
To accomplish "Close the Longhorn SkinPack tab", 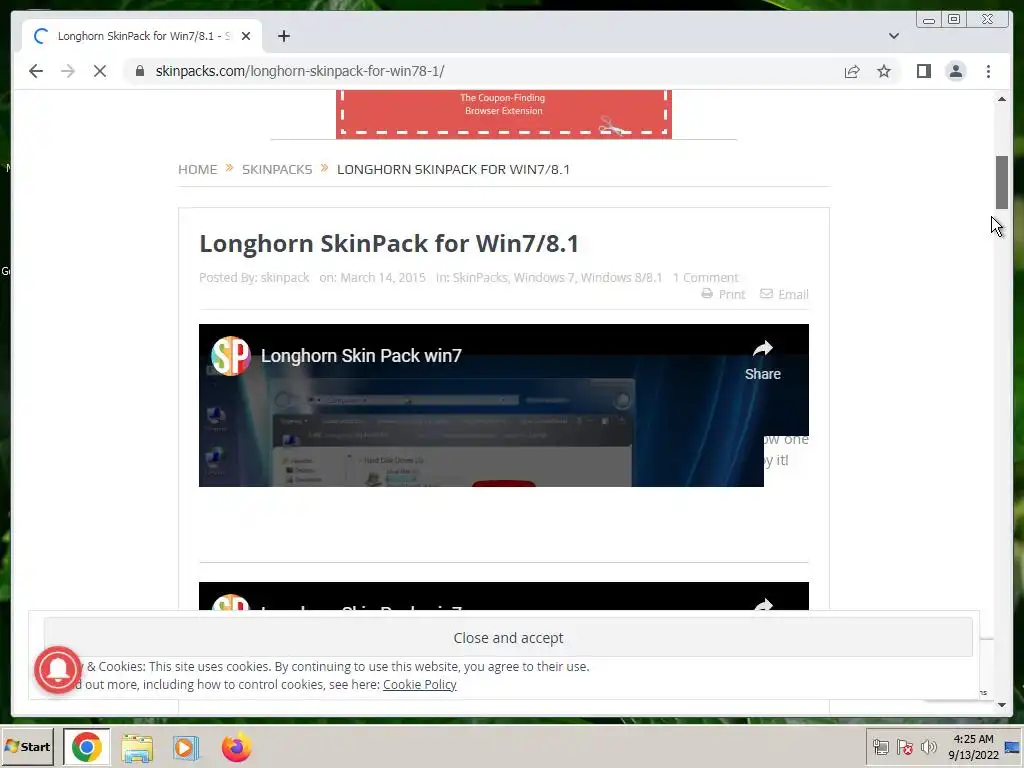I will coord(246,36).
